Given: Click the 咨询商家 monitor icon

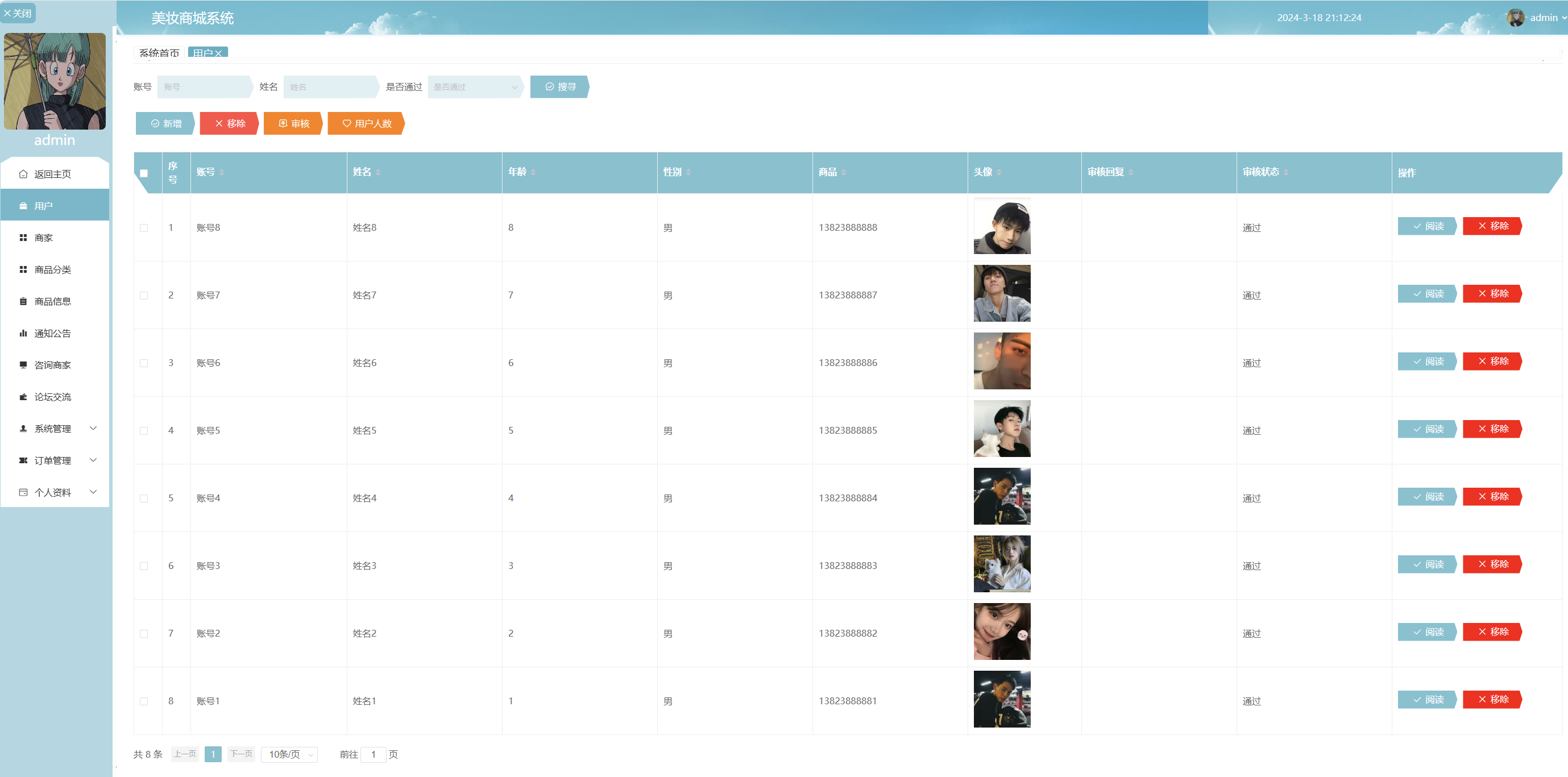Looking at the screenshot, I should 23,365.
